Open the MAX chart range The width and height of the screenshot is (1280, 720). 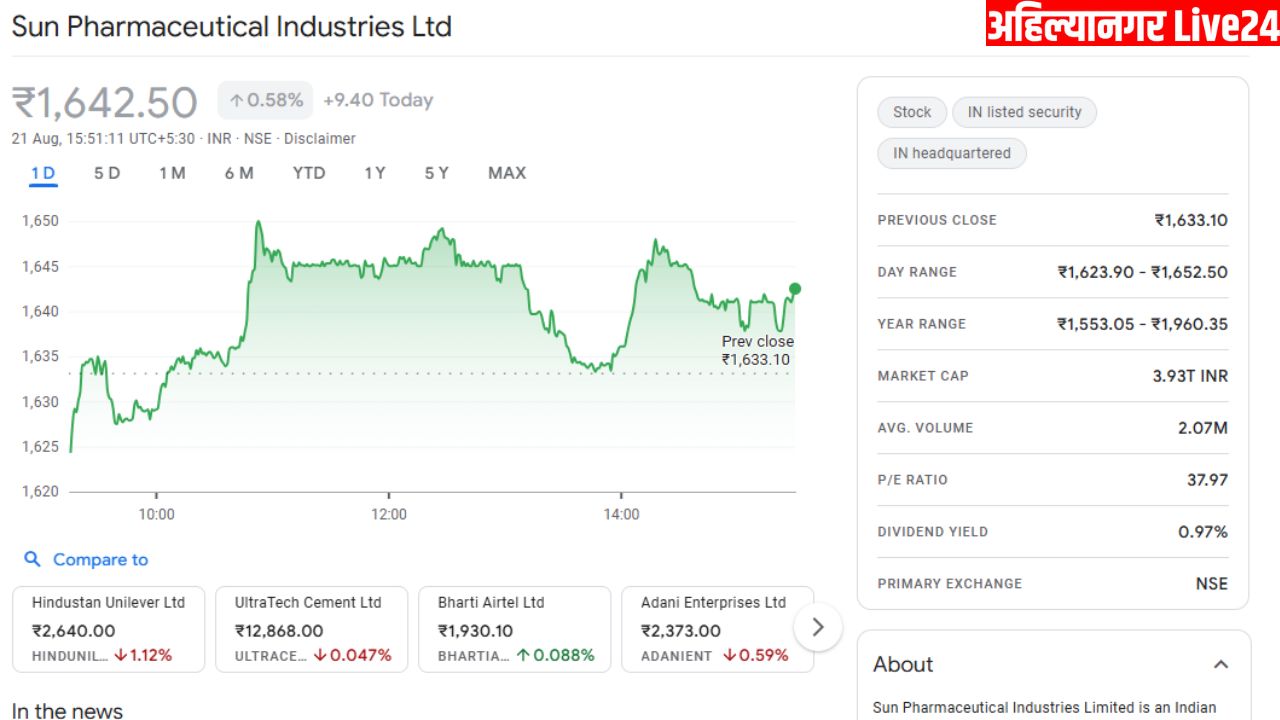tap(507, 173)
